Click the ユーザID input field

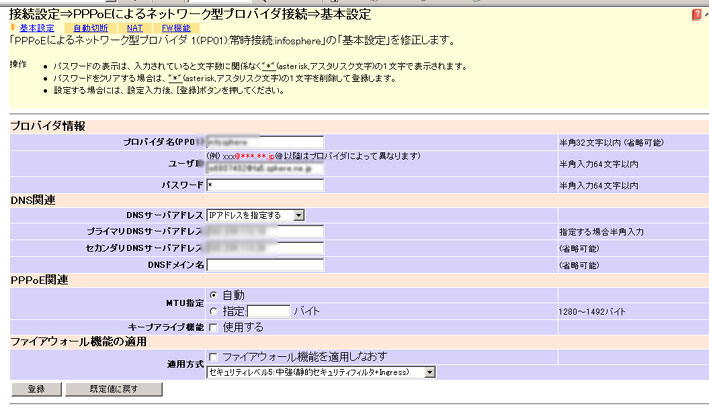(265, 168)
